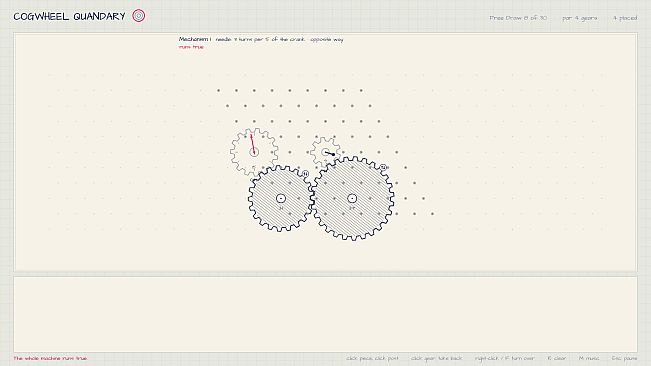This screenshot has width=651, height=366.
Task: Click the 'right-click / F: turn over' hint
Action: (x=505, y=358)
